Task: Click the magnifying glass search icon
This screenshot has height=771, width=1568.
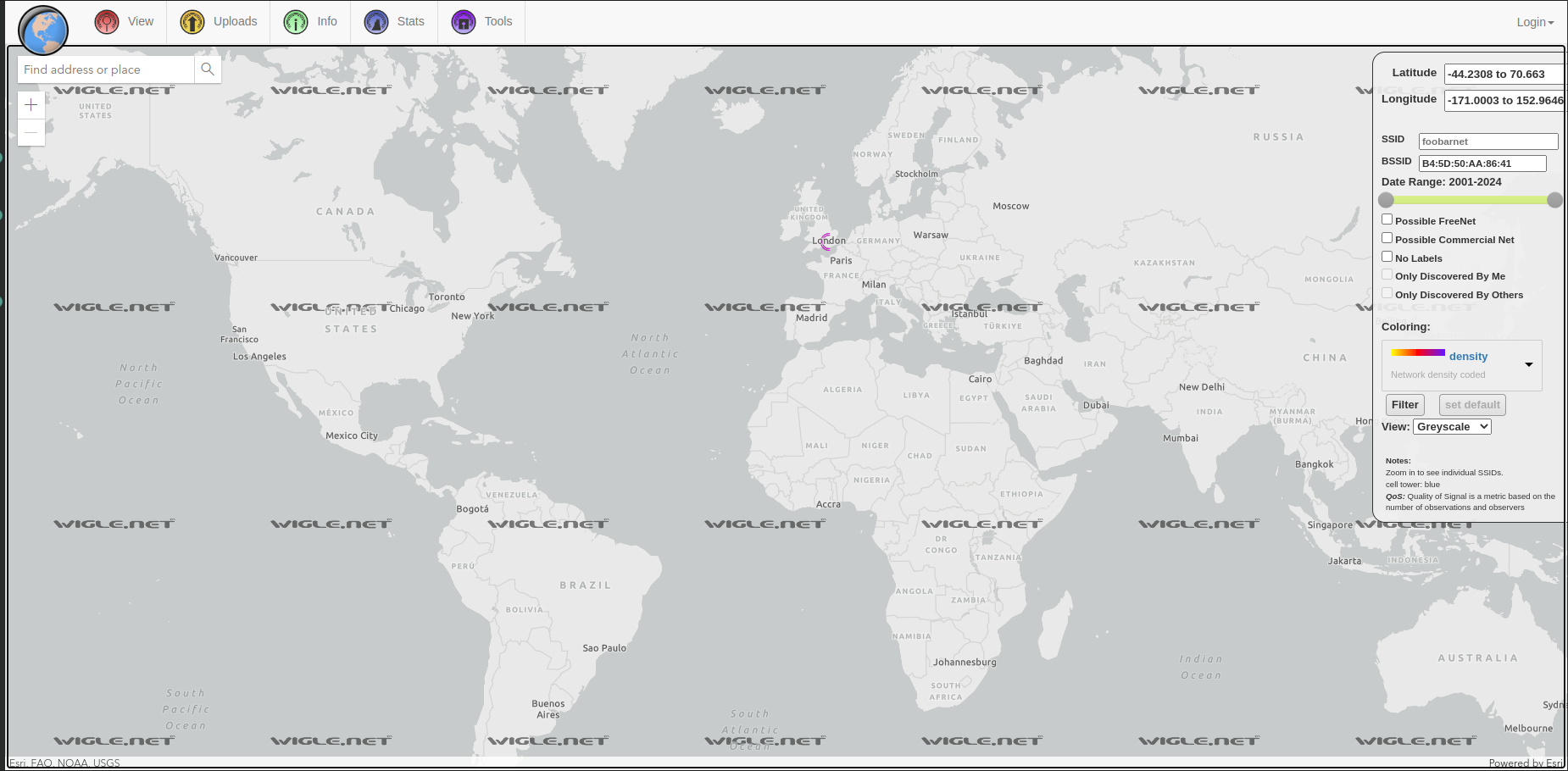Action: pos(208,69)
